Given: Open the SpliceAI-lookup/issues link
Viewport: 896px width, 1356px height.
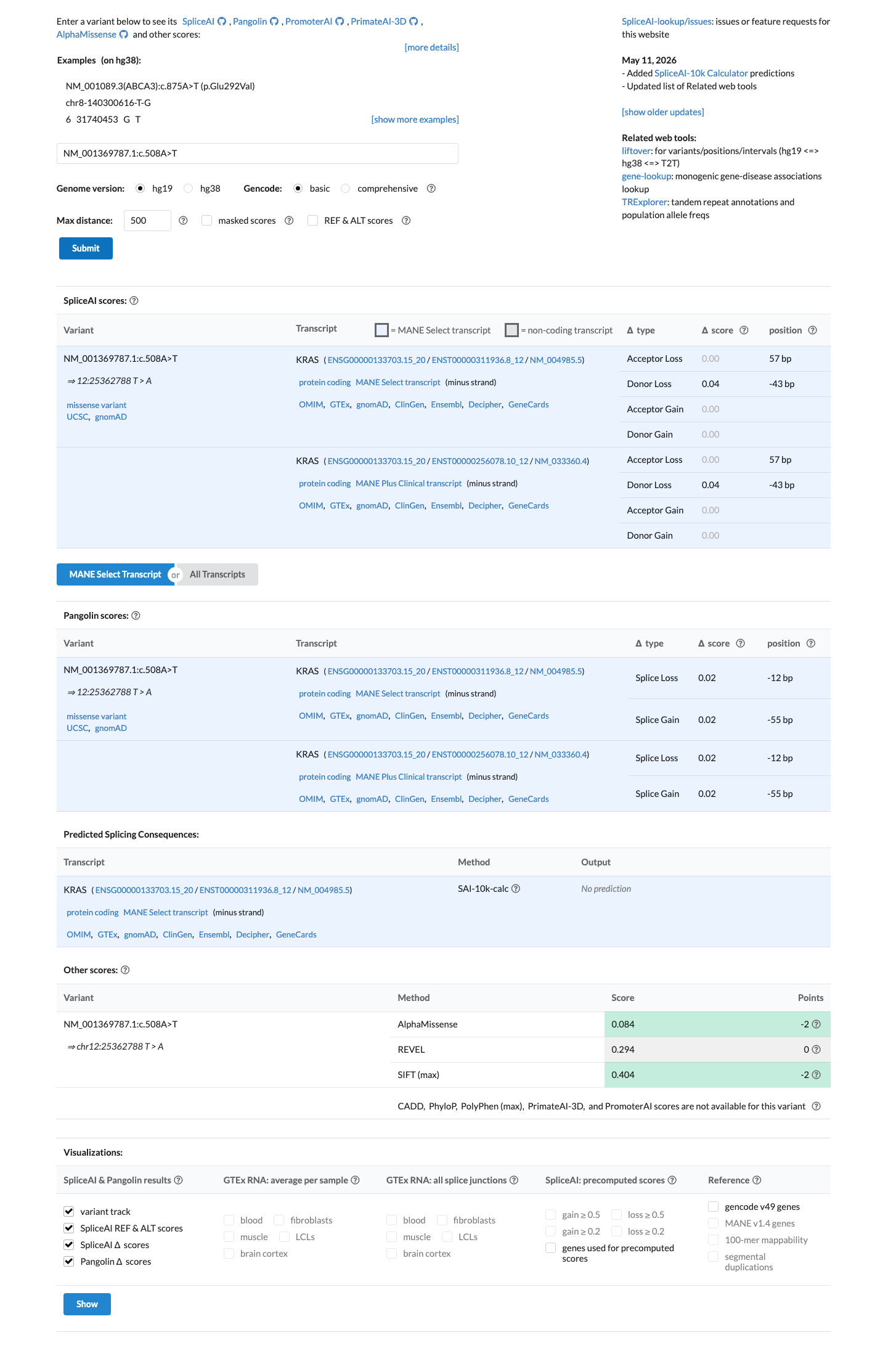Looking at the screenshot, I should pyautogui.click(x=667, y=22).
